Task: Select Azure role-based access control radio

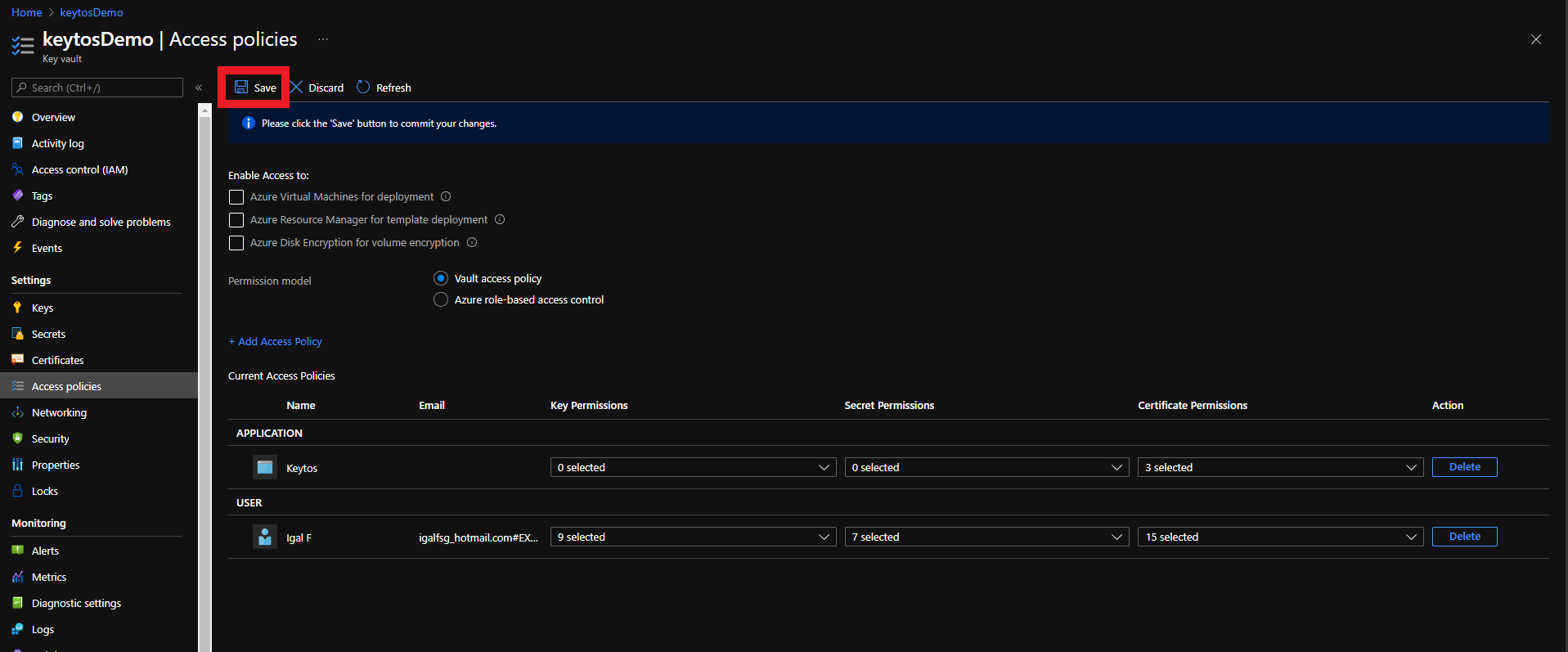Action: coord(441,299)
